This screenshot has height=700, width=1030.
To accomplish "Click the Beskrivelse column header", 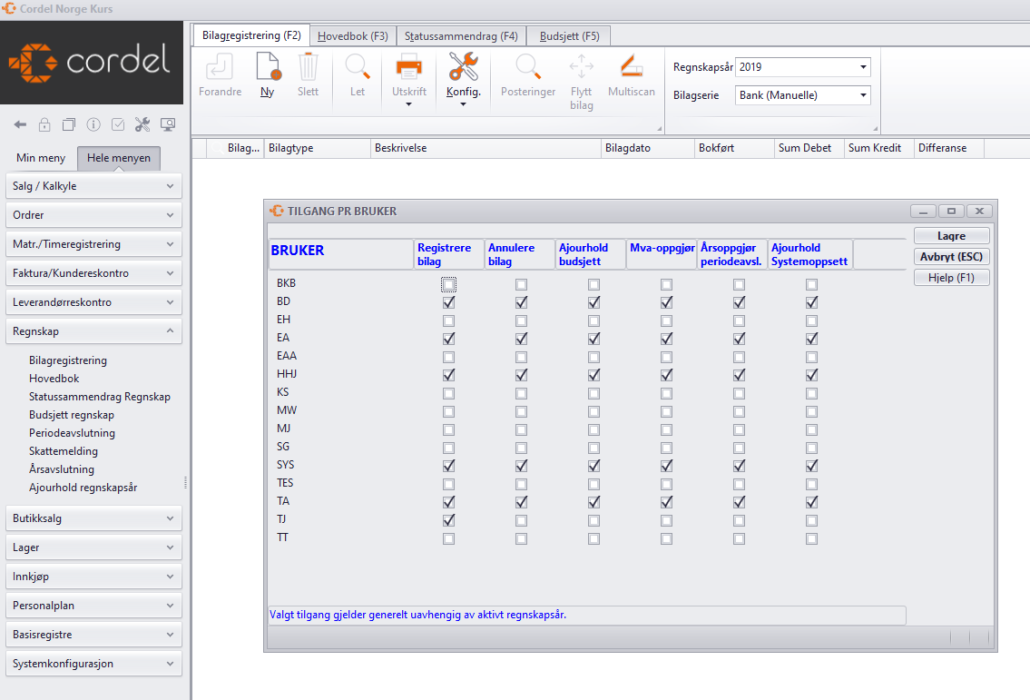I will pos(485,148).
